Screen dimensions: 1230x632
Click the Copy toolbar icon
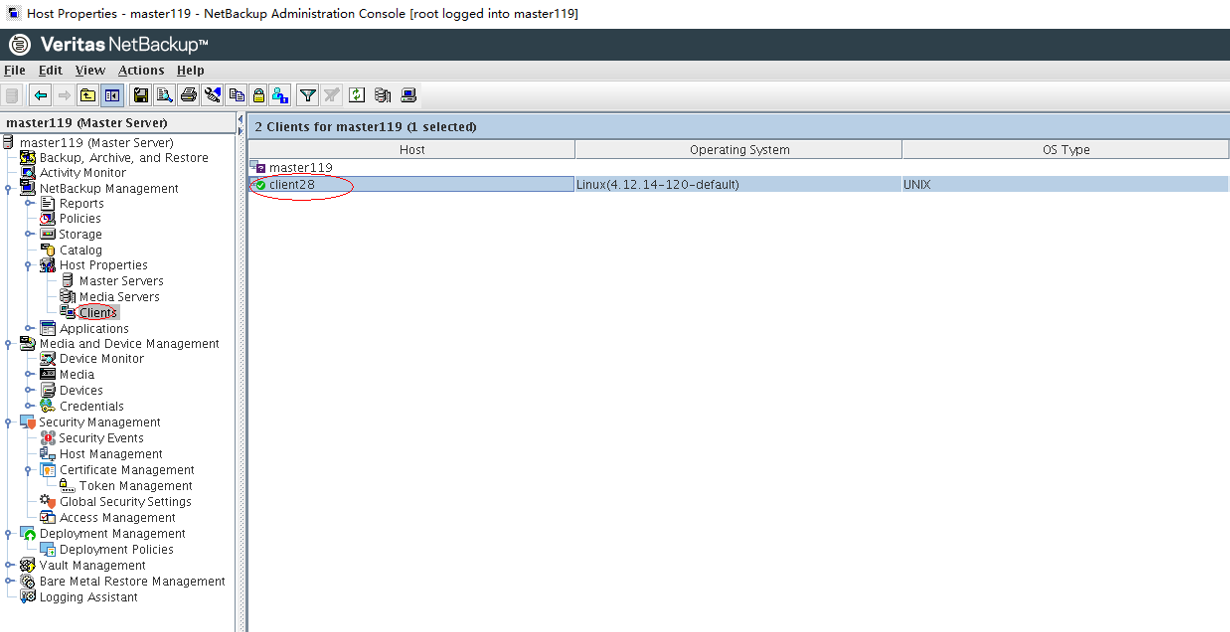[x=236, y=96]
